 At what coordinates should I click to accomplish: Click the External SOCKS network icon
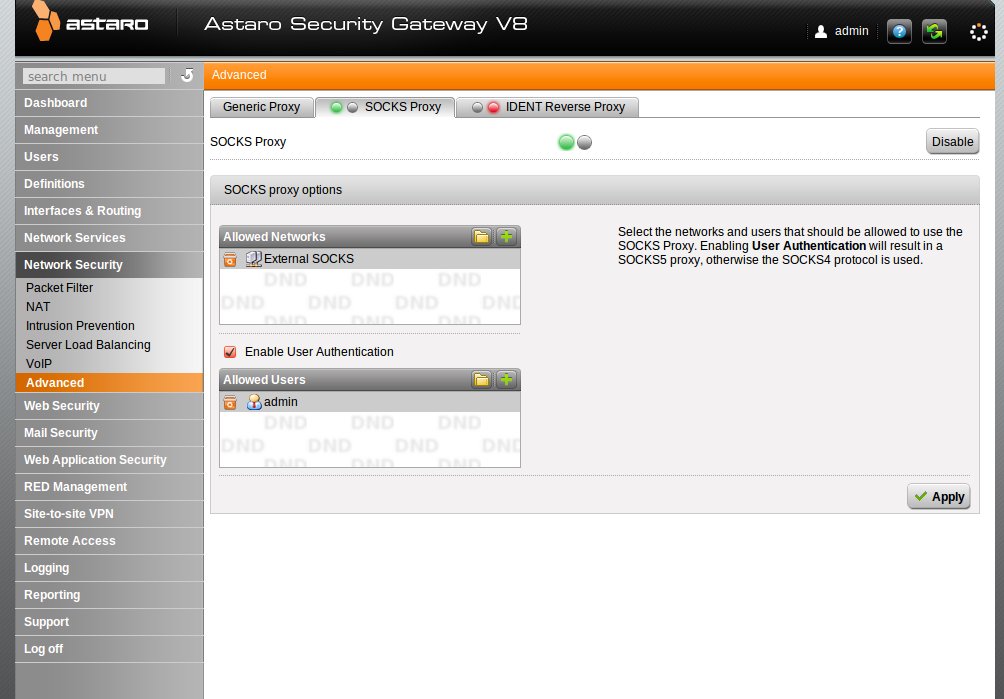point(254,259)
